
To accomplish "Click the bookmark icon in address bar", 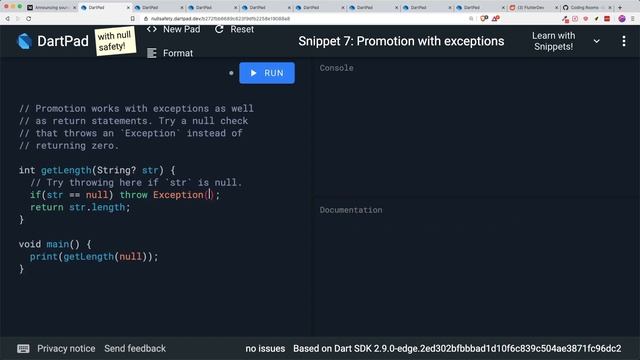I will click(133, 19).
